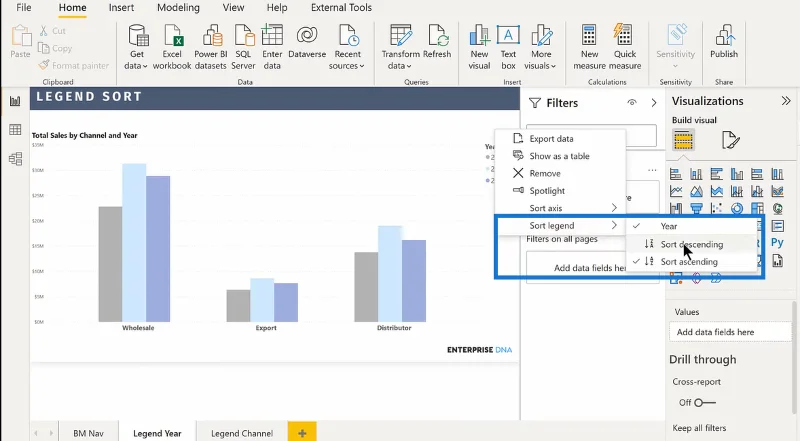800x441 pixels.
Task: Choose the line chart visual
Action: pos(676,191)
